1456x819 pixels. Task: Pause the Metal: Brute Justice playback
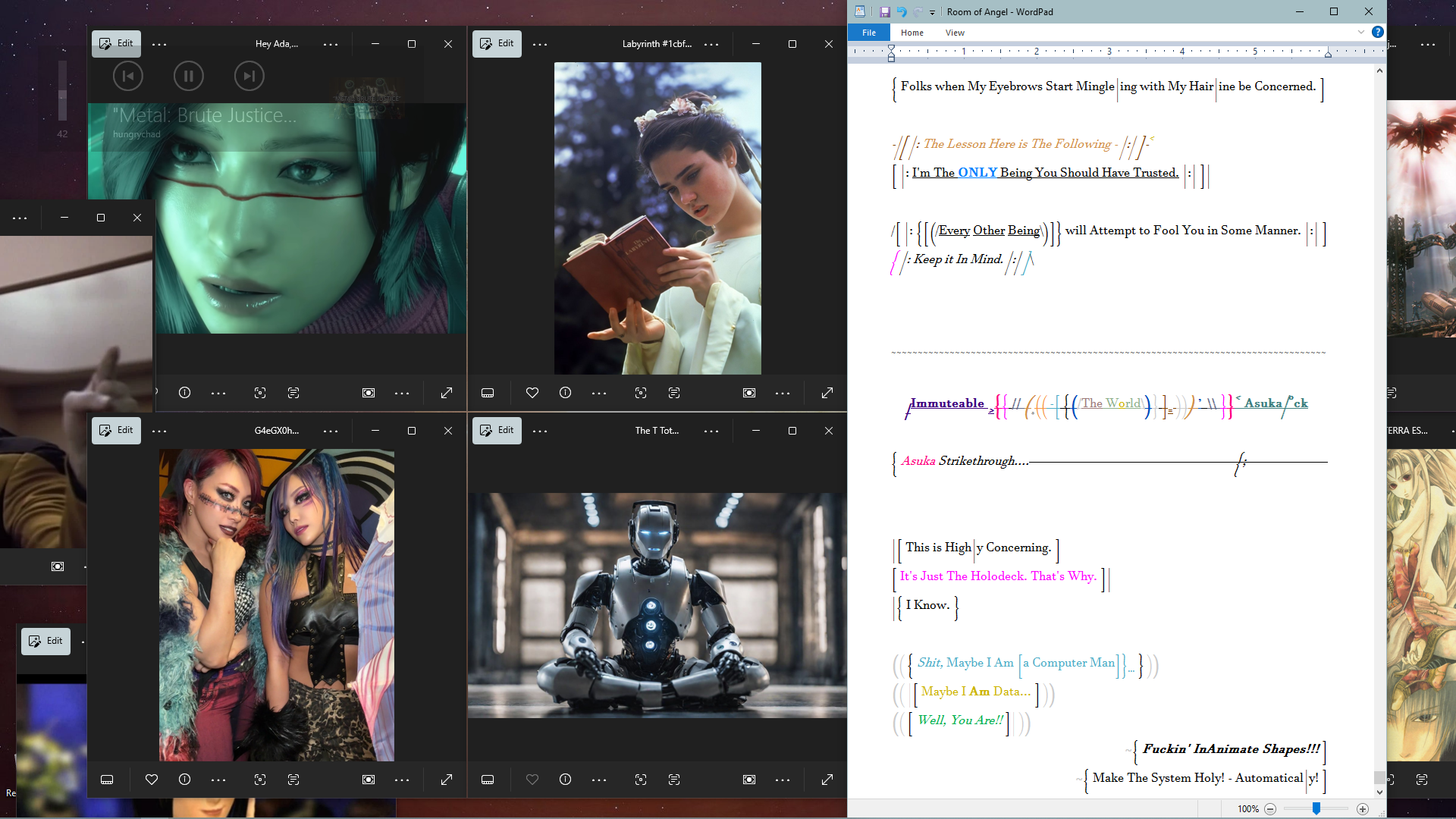(188, 76)
